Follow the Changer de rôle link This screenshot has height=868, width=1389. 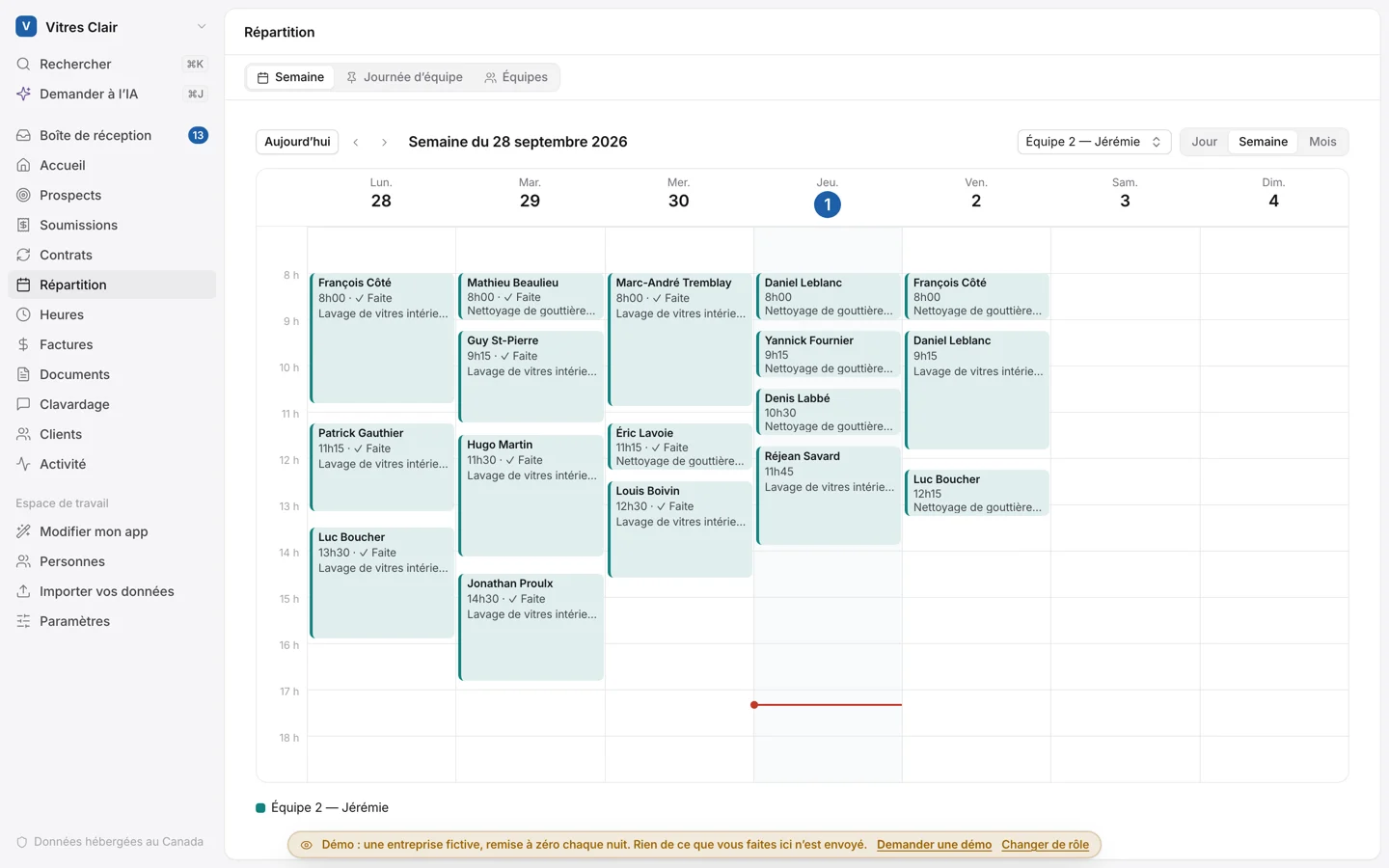point(1045,845)
